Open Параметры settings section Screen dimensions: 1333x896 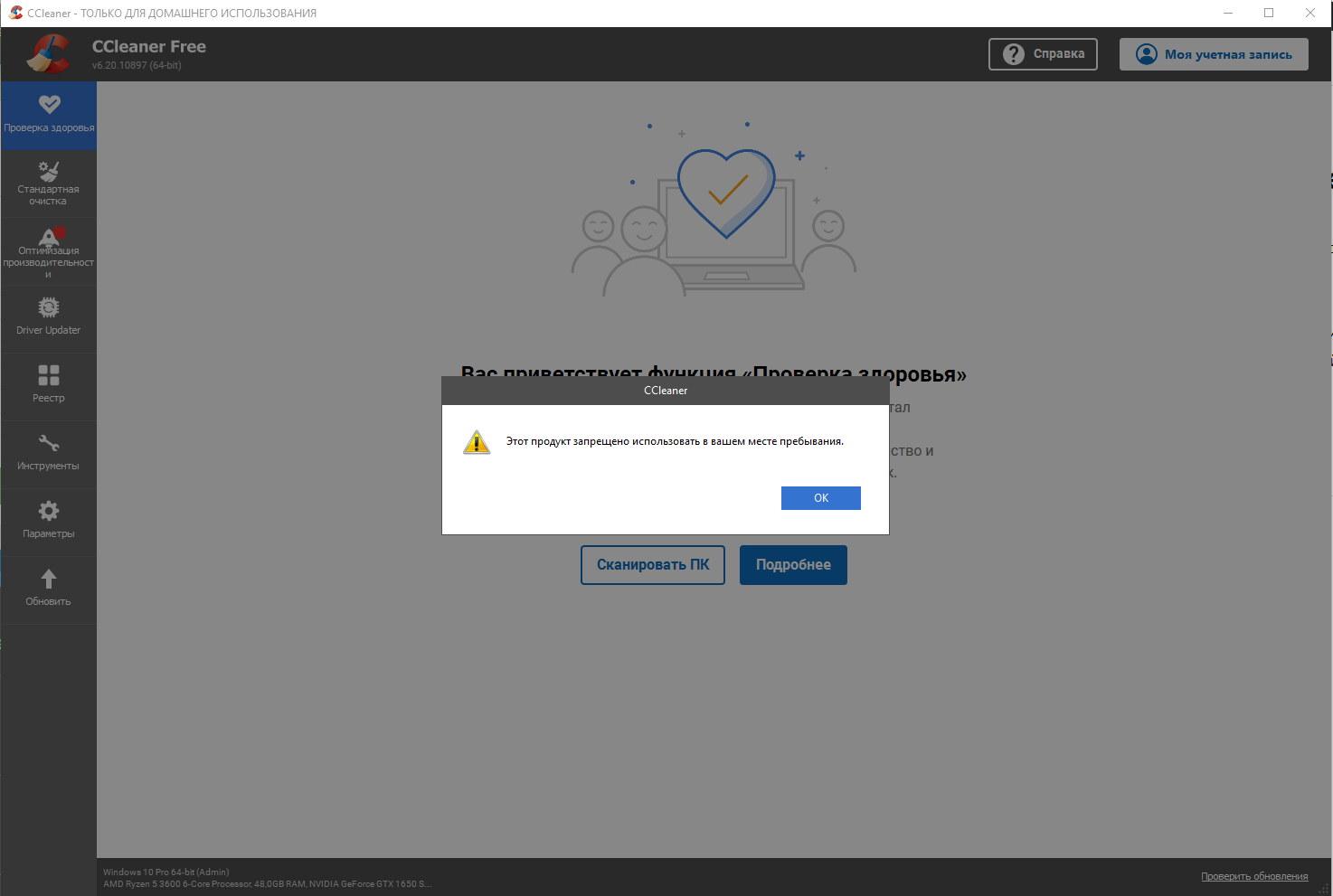tap(49, 523)
